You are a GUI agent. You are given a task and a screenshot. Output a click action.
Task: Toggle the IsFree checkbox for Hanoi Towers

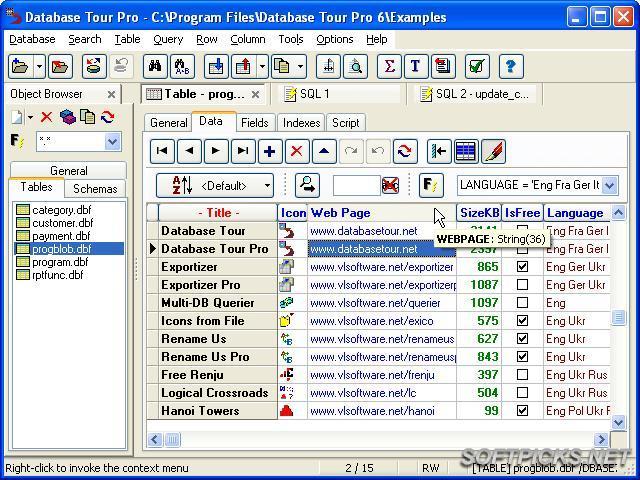coord(522,411)
